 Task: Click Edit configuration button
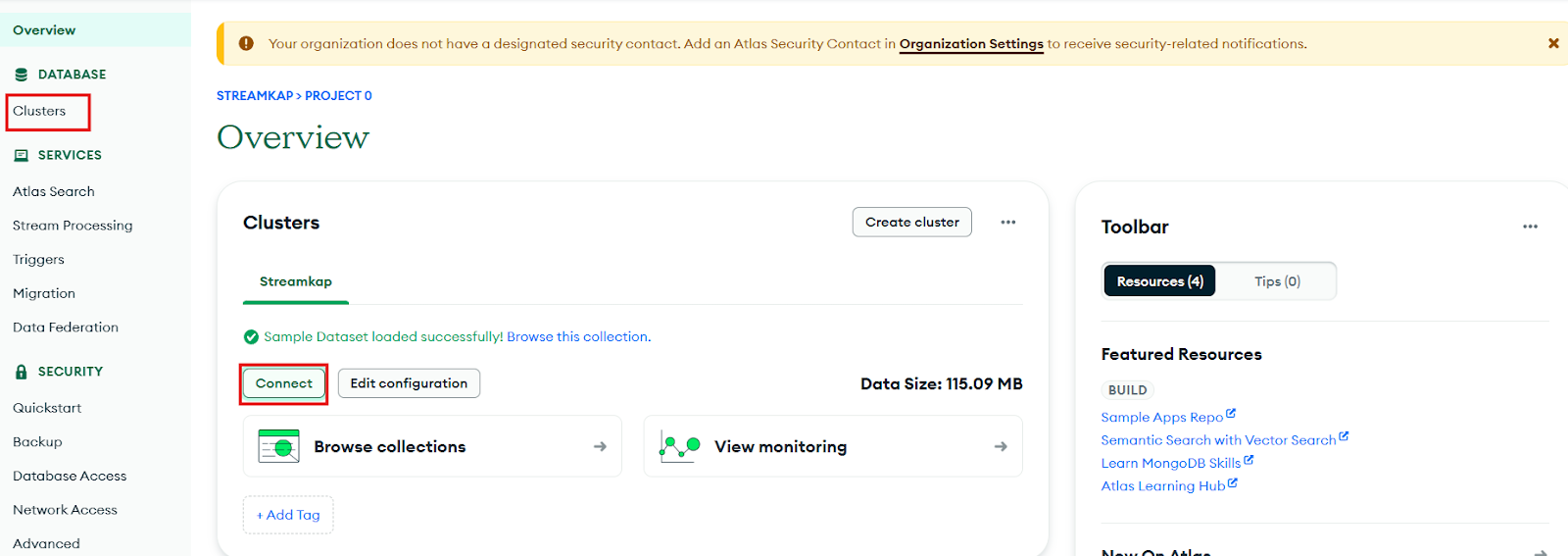coord(409,383)
